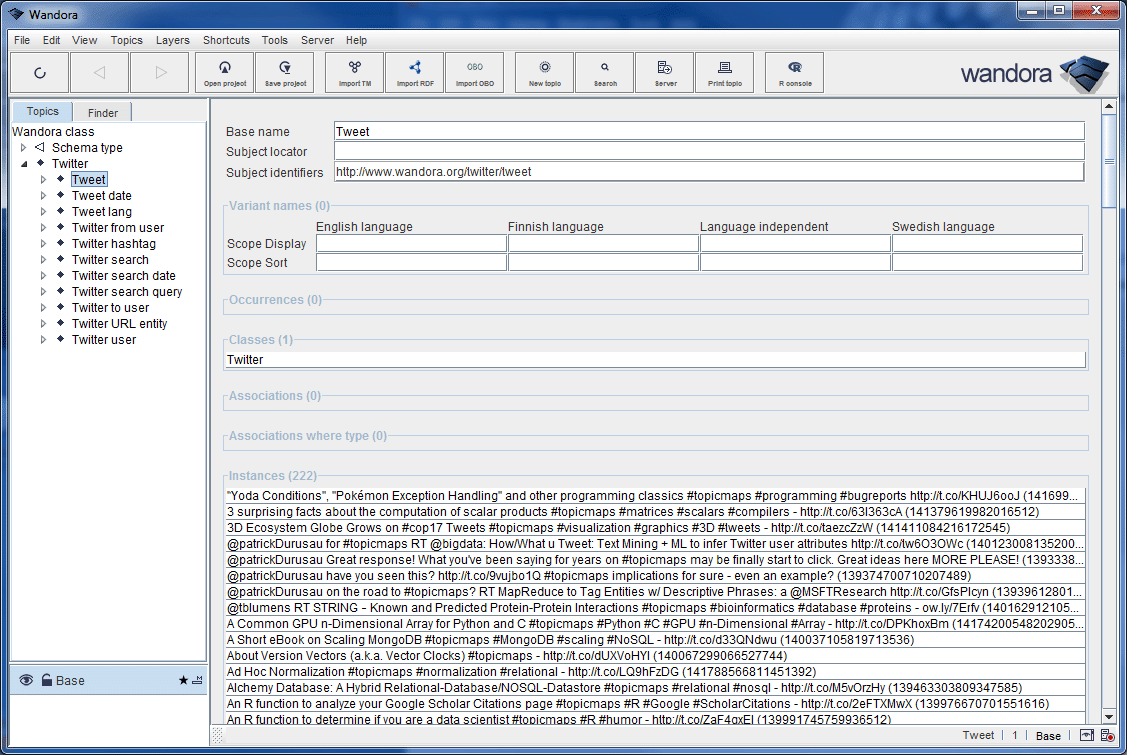The image size is (1127, 755).
Task: Click the Wandora logo at top right
Action: tap(1035, 73)
